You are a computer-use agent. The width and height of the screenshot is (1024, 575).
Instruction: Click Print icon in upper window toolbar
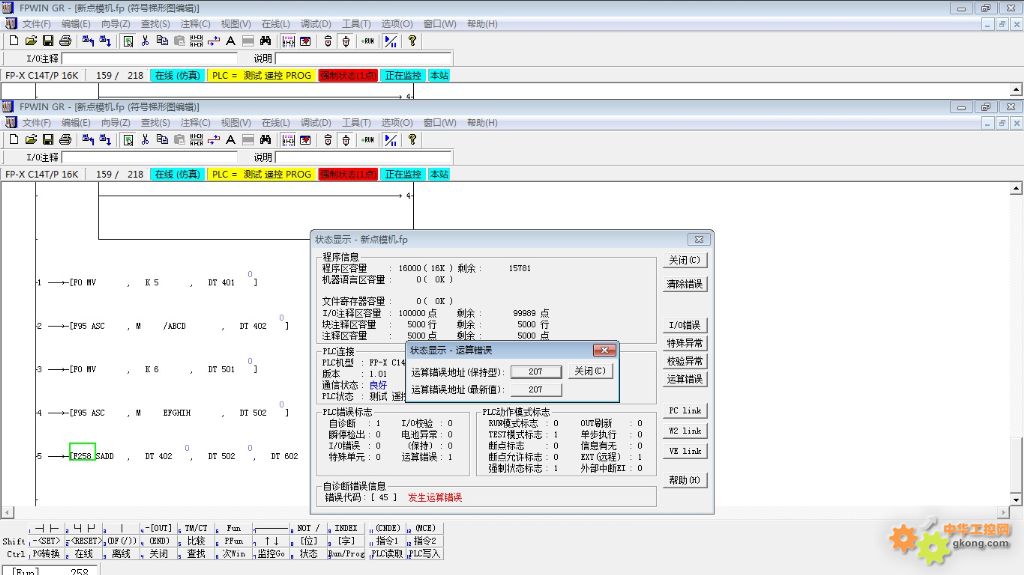coord(65,41)
